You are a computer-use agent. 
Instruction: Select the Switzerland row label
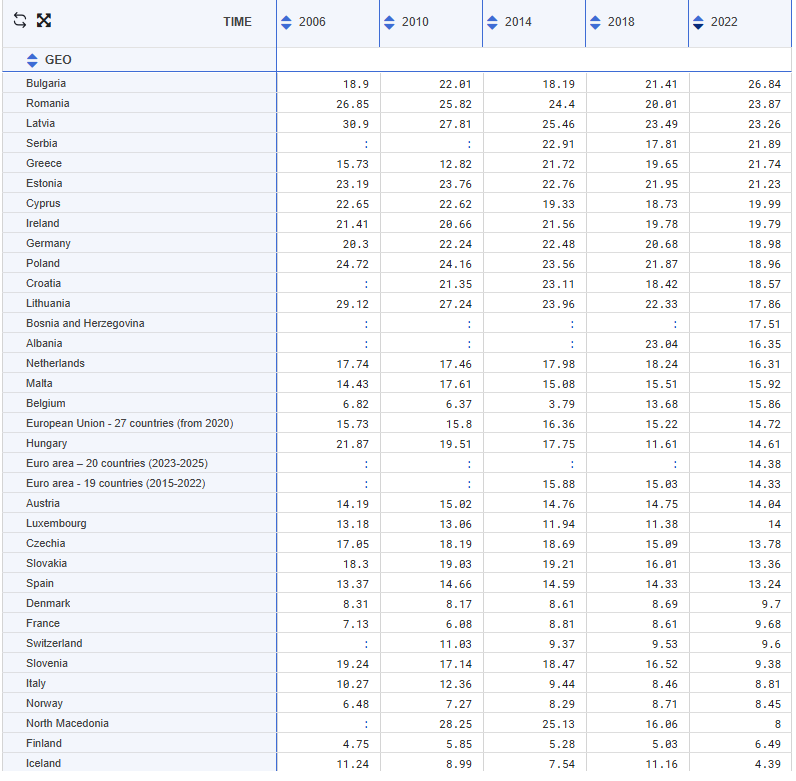pos(54,643)
